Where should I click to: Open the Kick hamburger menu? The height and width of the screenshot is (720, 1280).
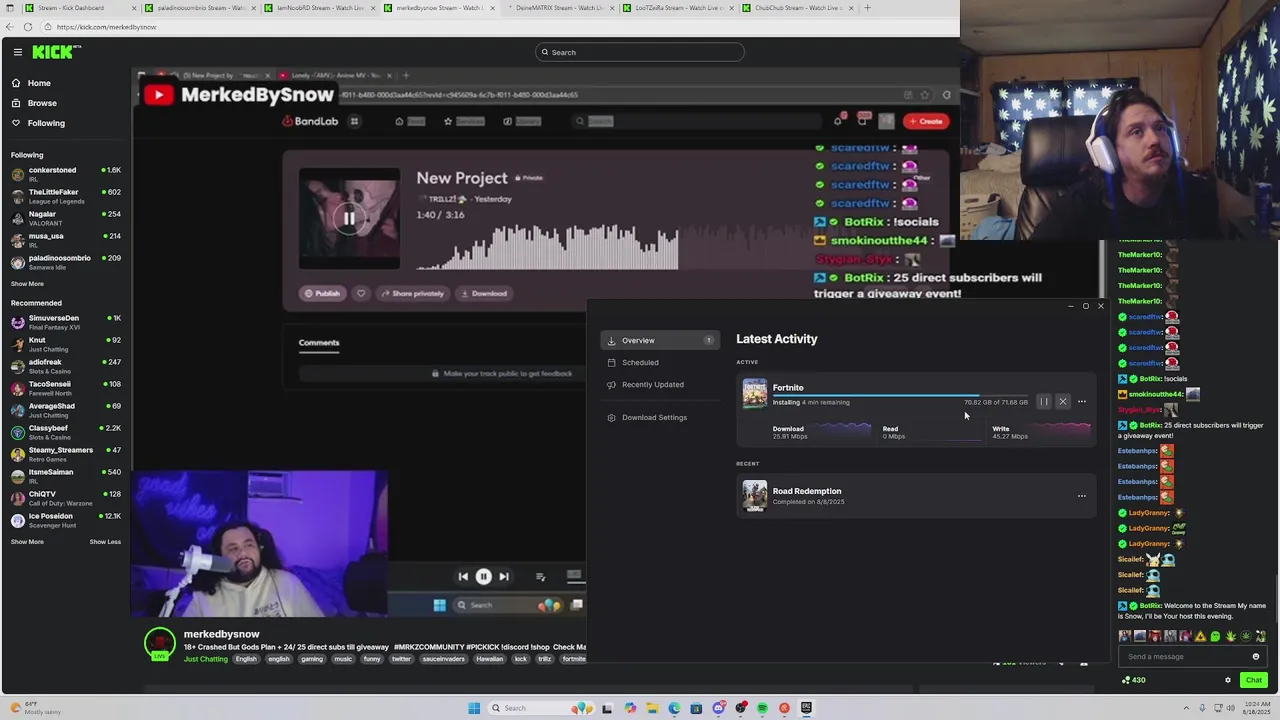pyautogui.click(x=17, y=52)
